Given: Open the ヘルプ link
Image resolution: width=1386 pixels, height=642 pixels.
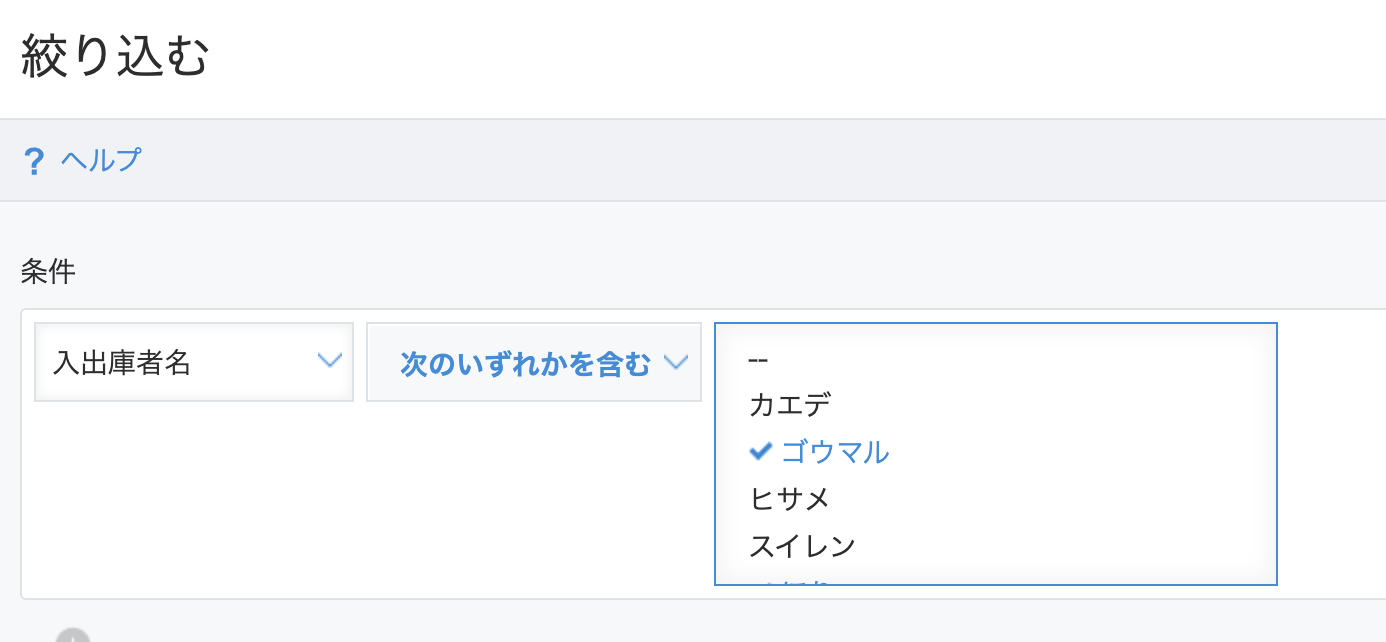Looking at the screenshot, I should [x=101, y=160].
